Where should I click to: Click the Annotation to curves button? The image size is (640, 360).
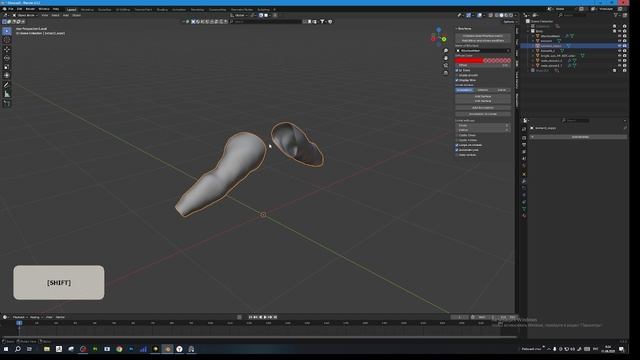pos(483,114)
